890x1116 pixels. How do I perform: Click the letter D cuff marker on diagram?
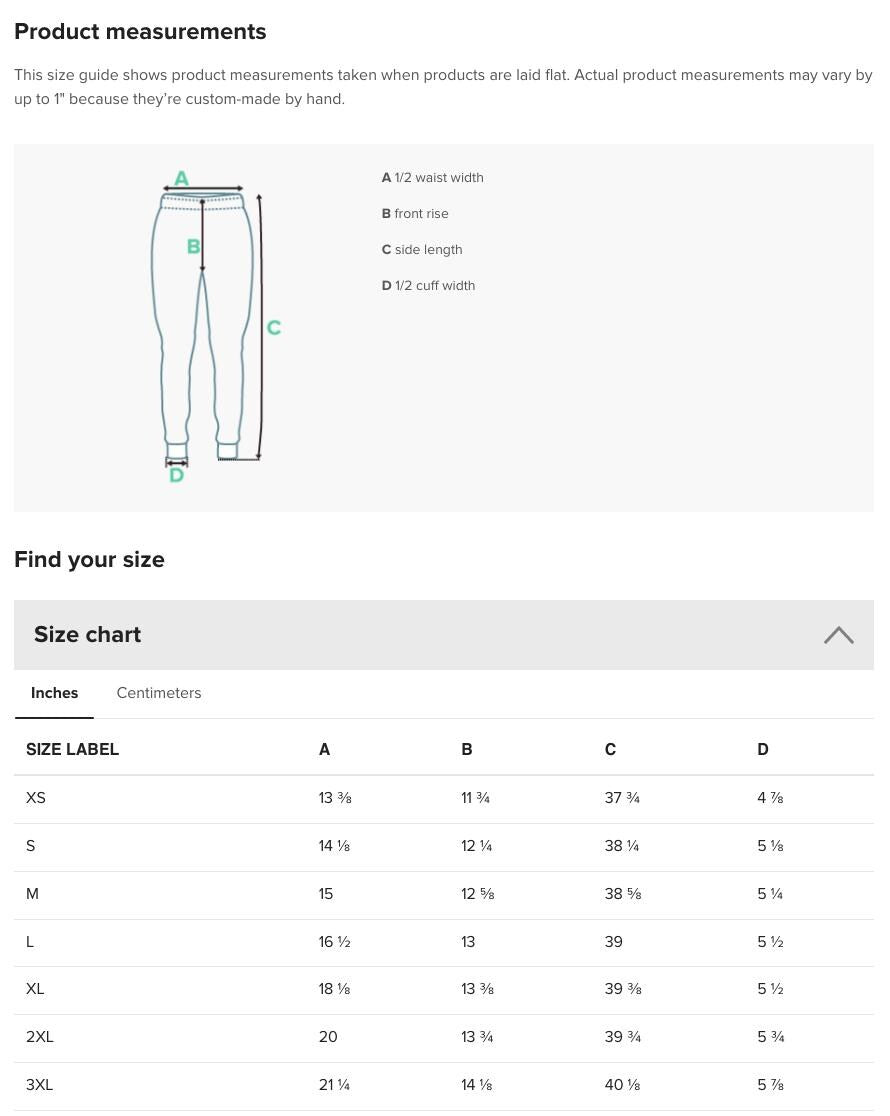(x=176, y=475)
